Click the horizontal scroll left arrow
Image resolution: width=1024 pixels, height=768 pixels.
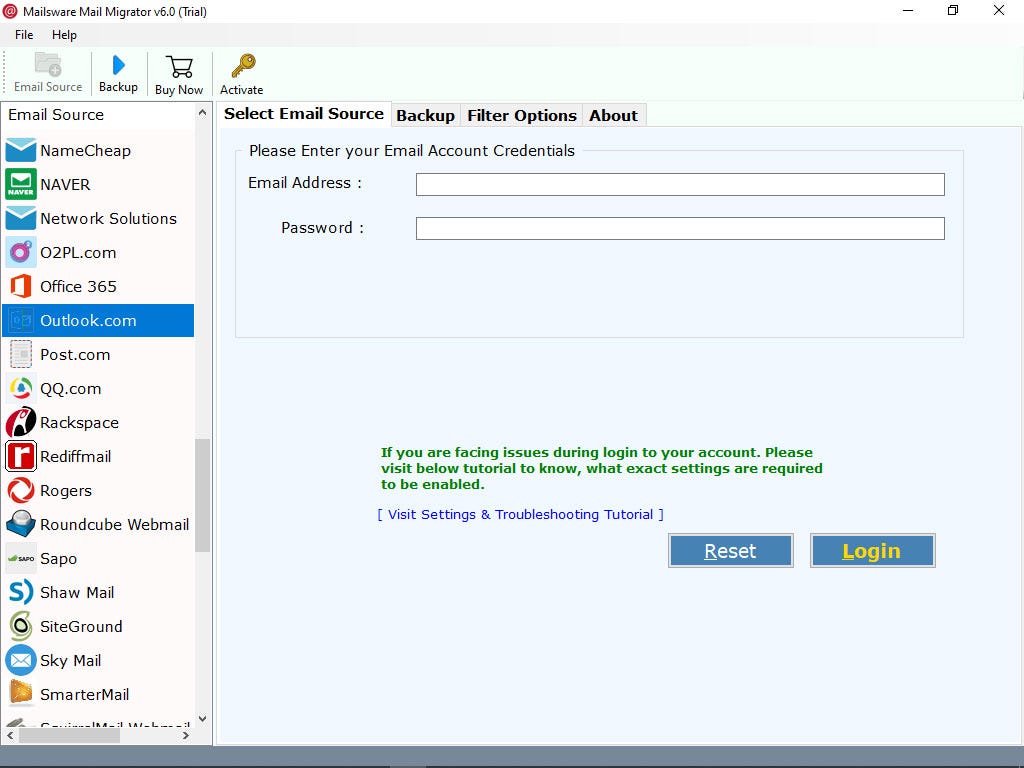(x=10, y=735)
